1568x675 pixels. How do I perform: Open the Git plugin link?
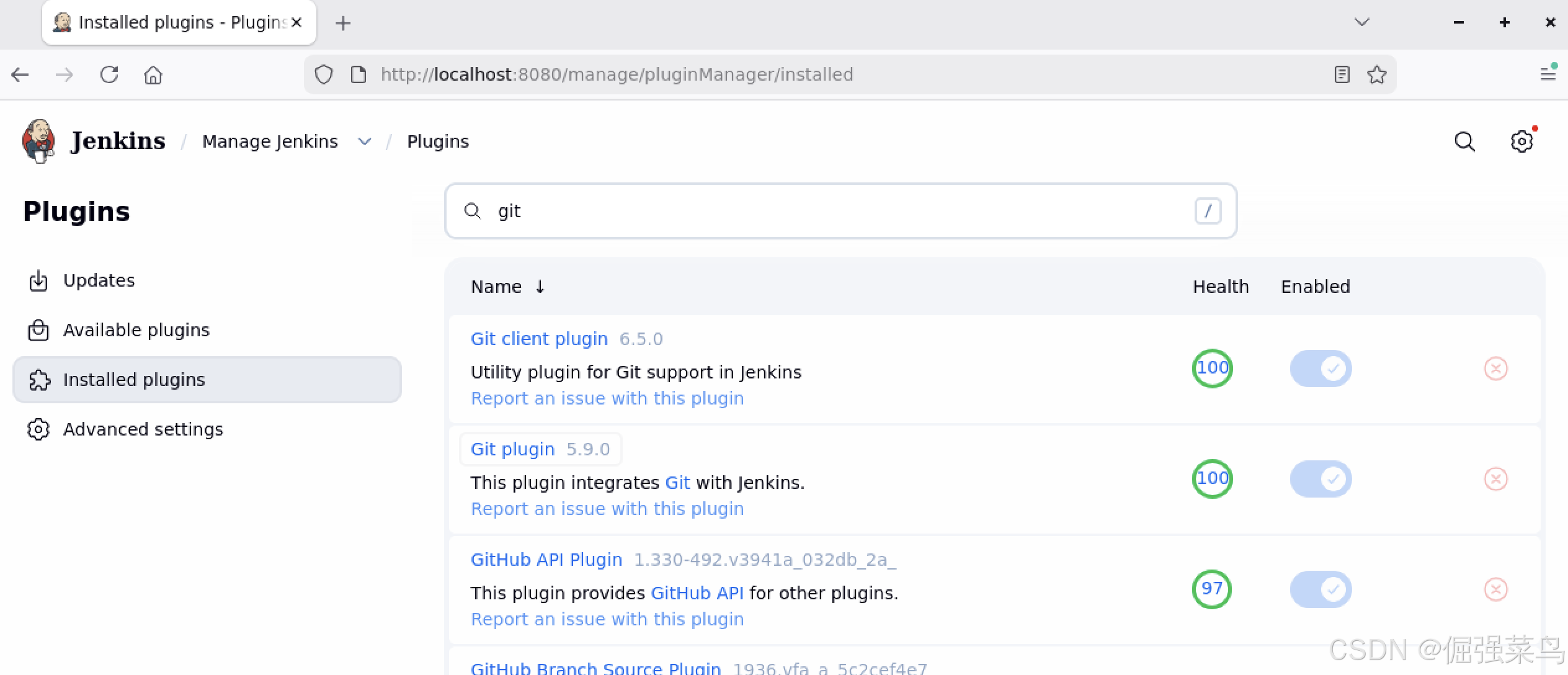[512, 449]
